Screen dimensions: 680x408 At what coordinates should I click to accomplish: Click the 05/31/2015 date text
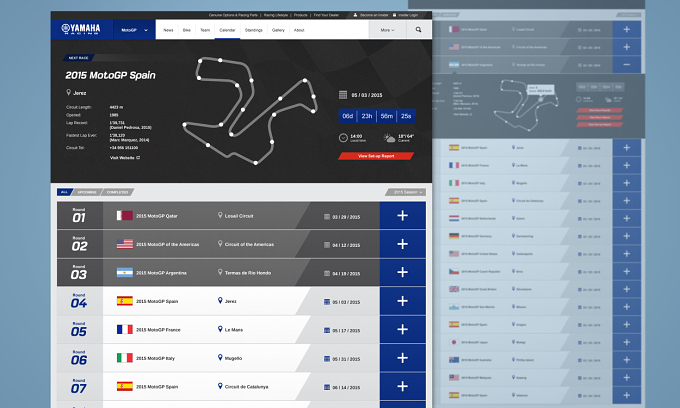[346, 359]
